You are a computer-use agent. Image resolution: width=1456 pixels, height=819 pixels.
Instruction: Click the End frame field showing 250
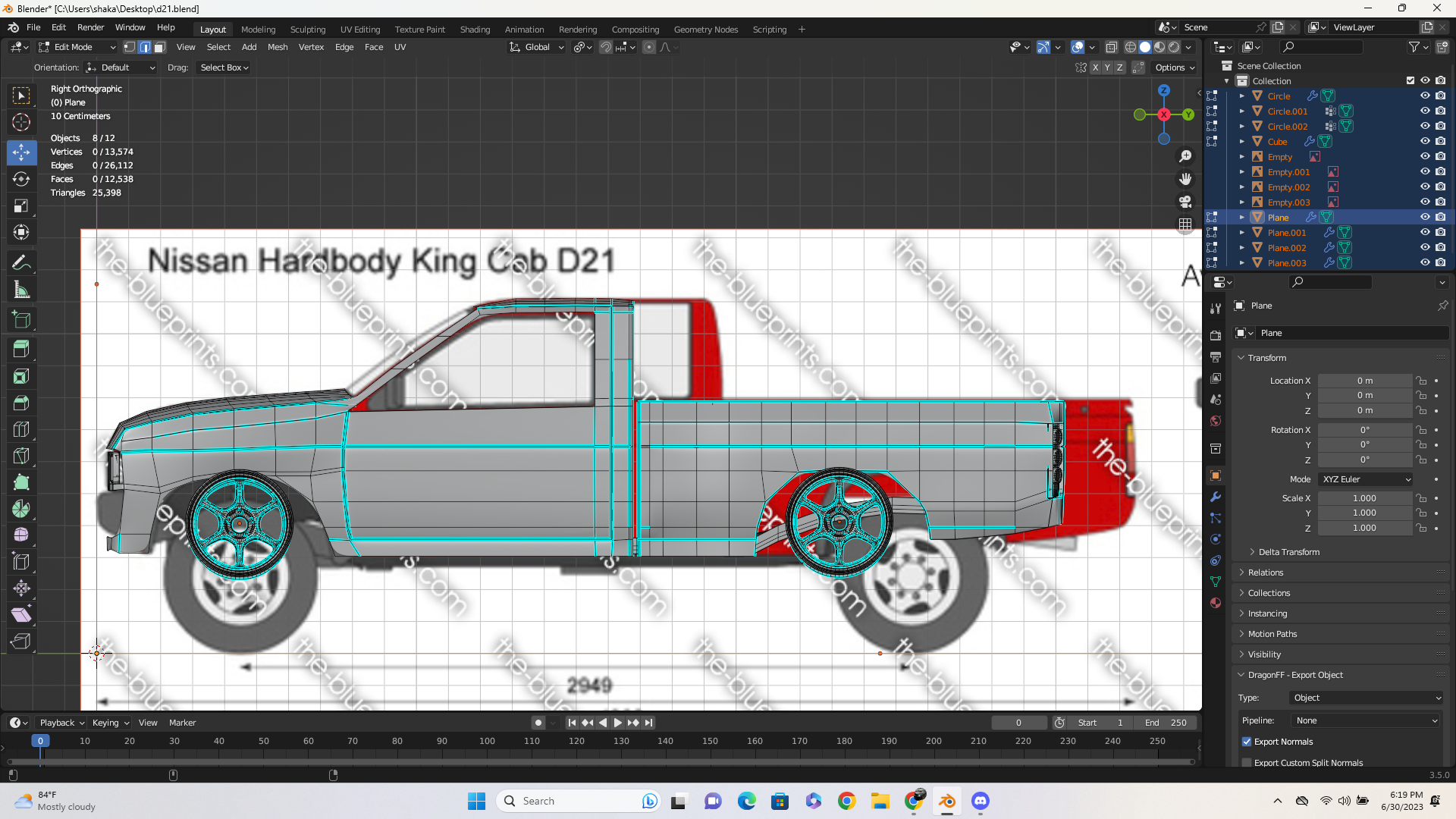click(x=1166, y=723)
